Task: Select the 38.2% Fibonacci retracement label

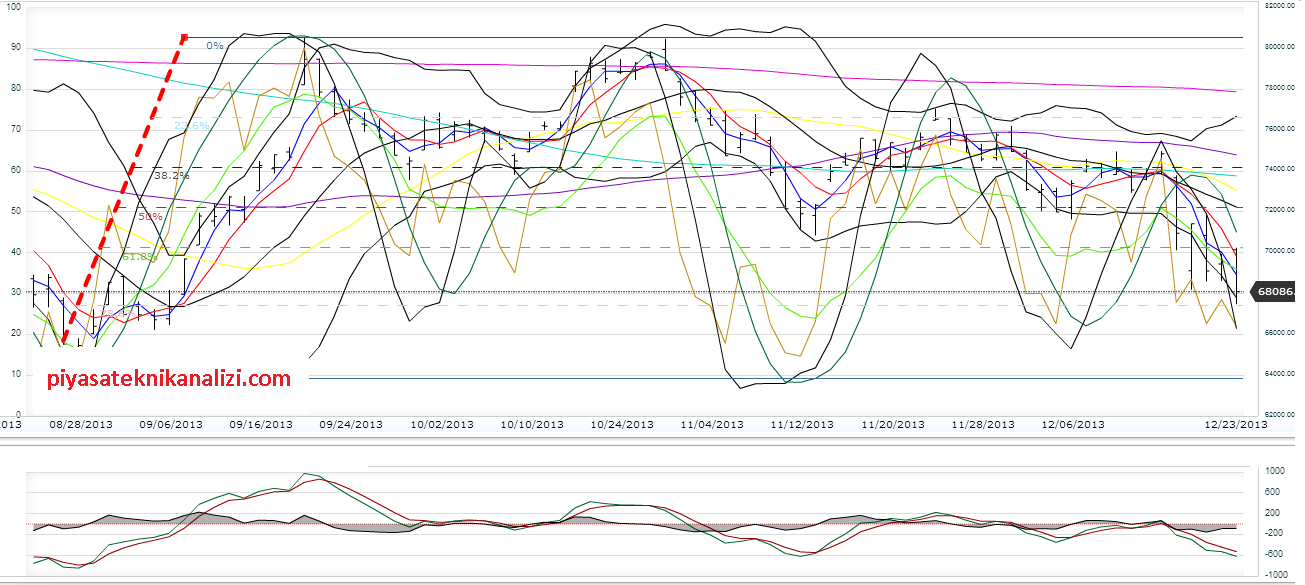Action: click(171, 174)
